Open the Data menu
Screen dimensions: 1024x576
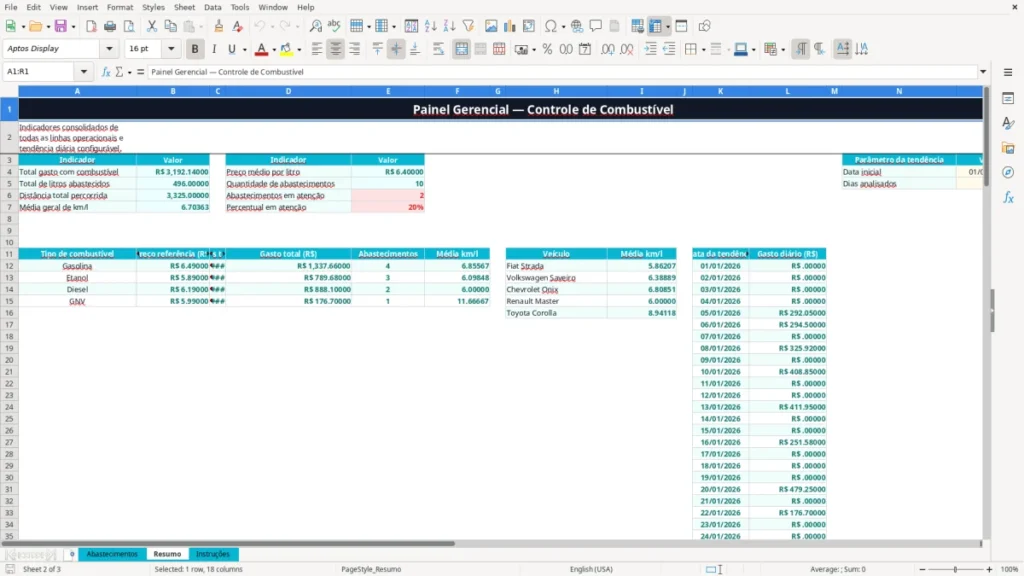tap(212, 7)
